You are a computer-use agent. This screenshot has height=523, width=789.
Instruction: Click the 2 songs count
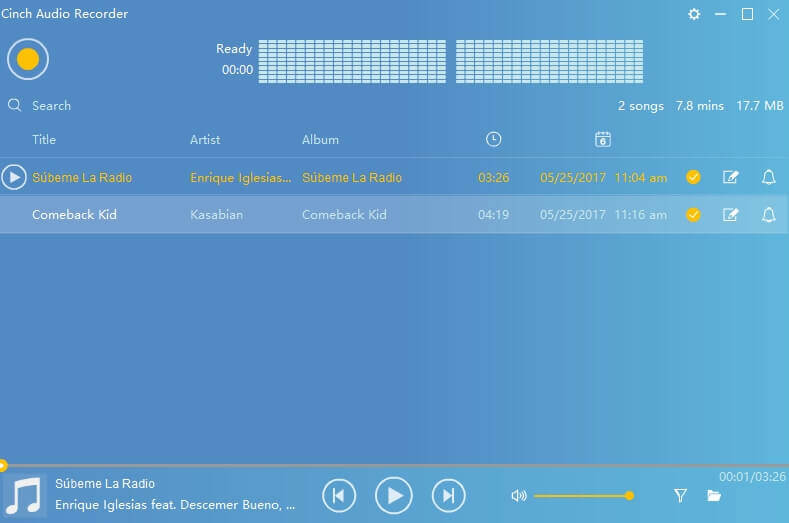(641, 106)
